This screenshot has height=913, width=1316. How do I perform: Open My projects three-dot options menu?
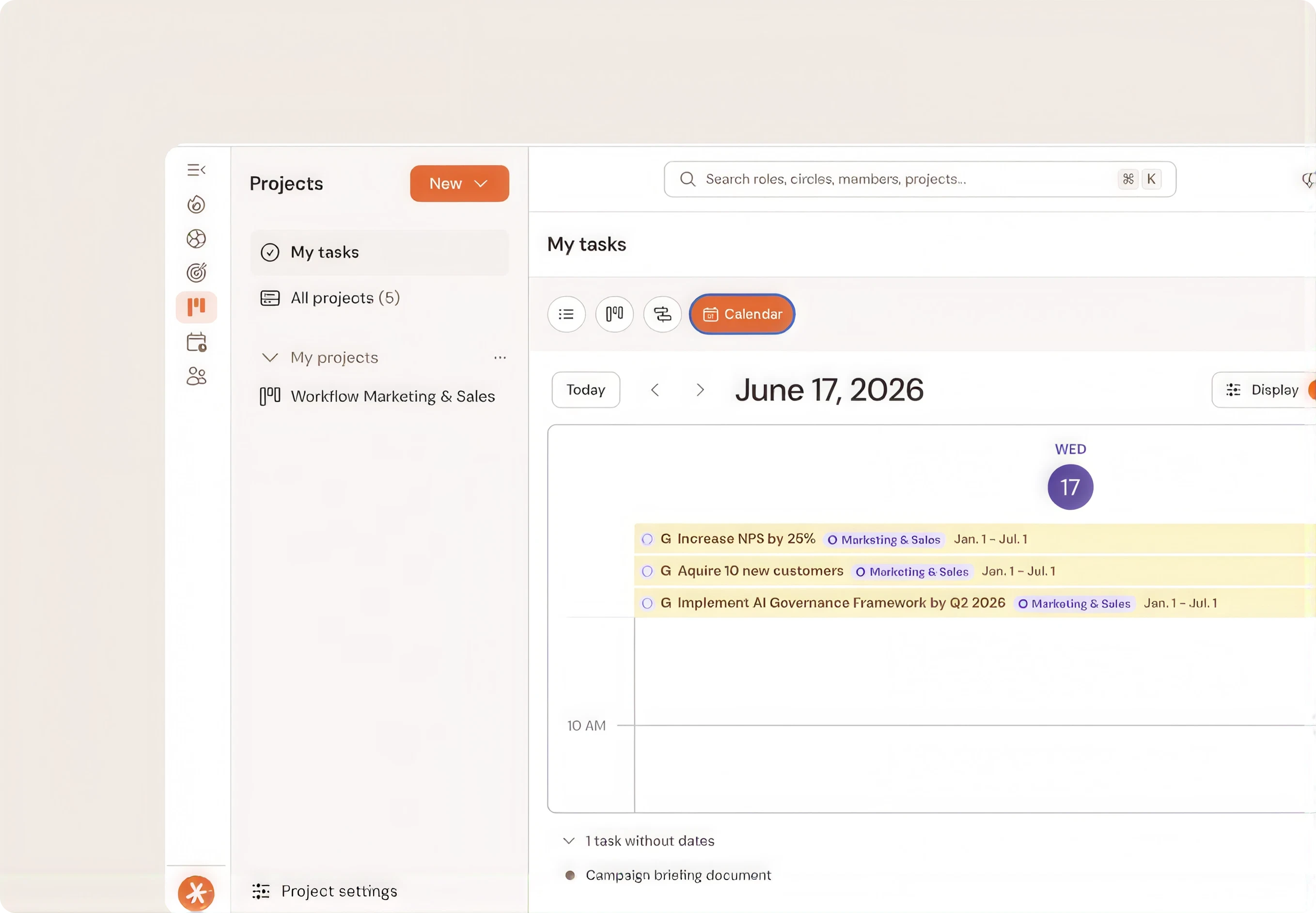click(x=500, y=358)
